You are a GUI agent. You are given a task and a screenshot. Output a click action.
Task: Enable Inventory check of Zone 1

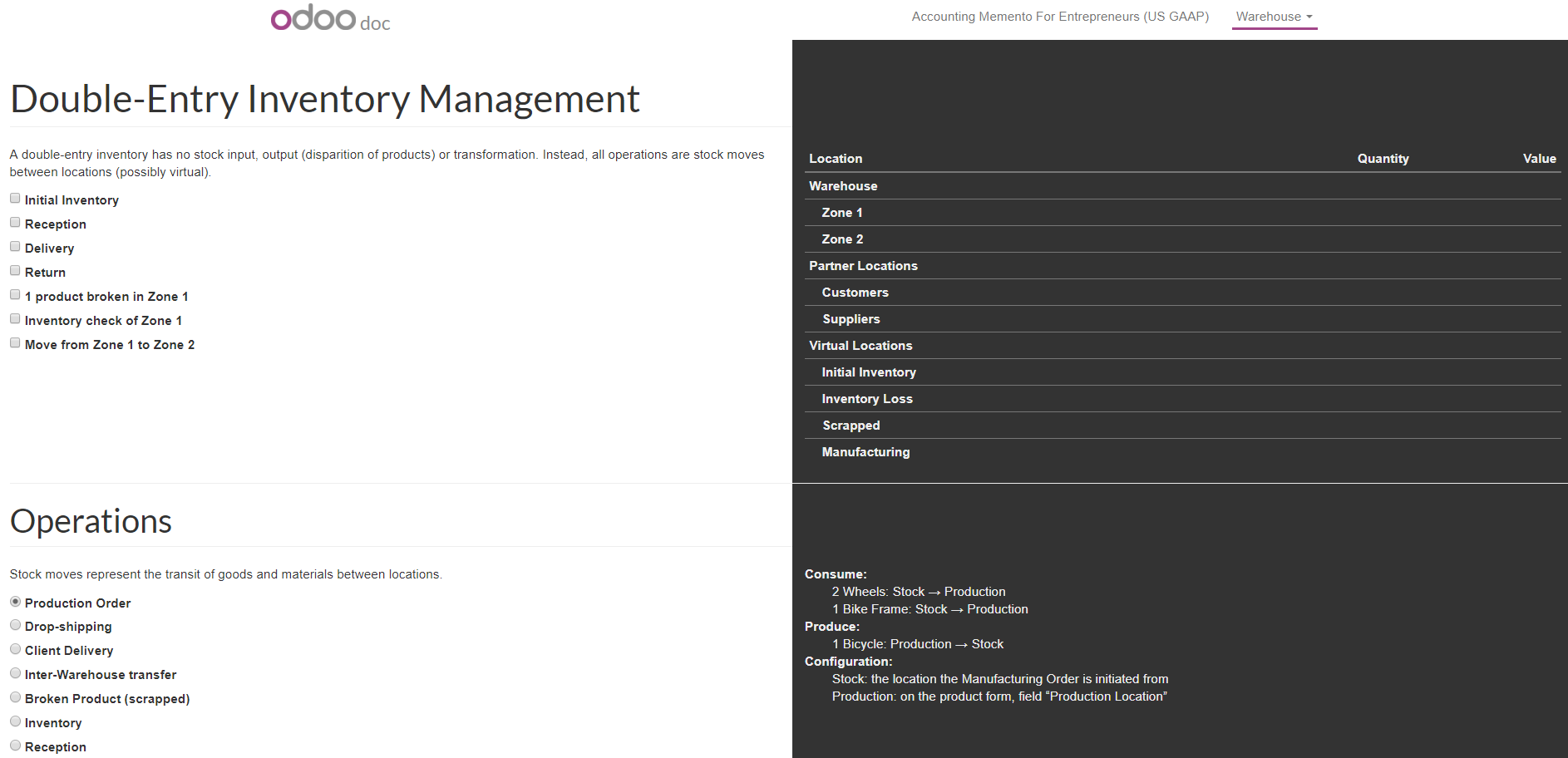(15, 319)
